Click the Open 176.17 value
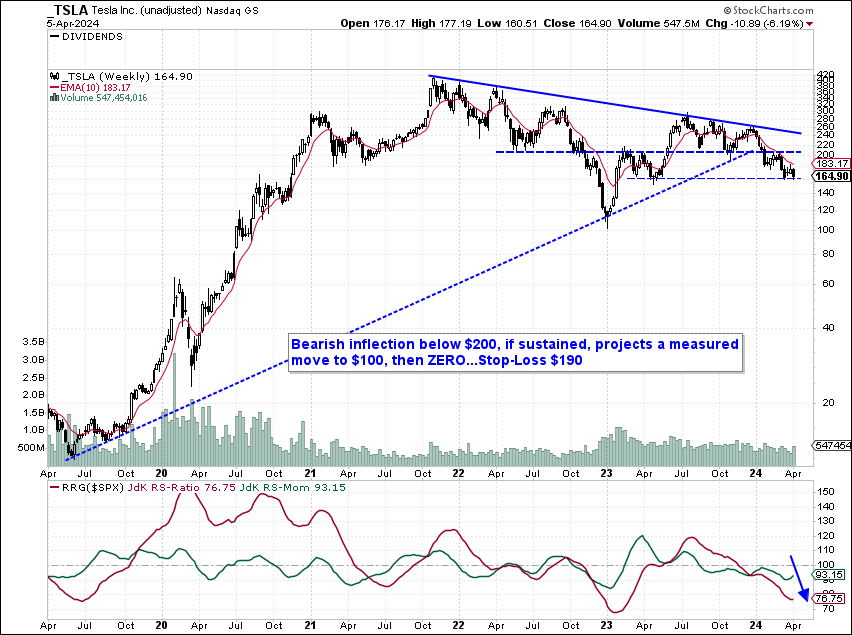 [x=373, y=23]
